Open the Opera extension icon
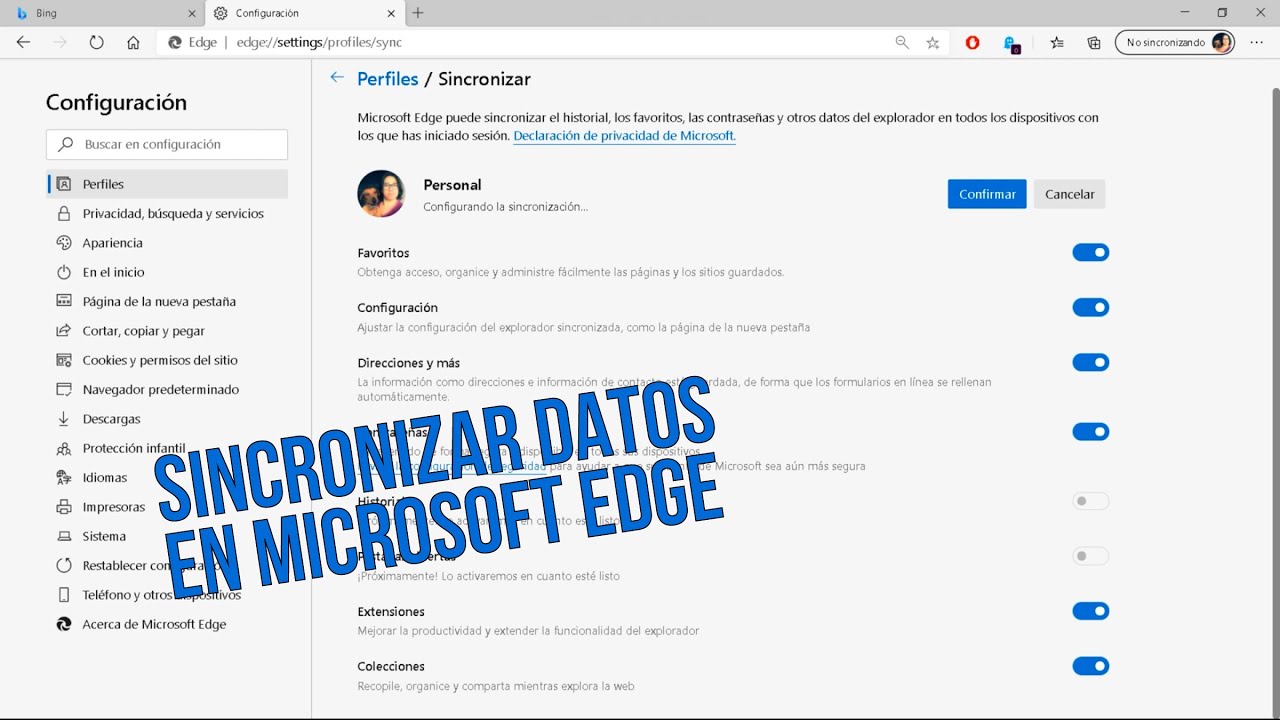1280x720 pixels. [972, 43]
